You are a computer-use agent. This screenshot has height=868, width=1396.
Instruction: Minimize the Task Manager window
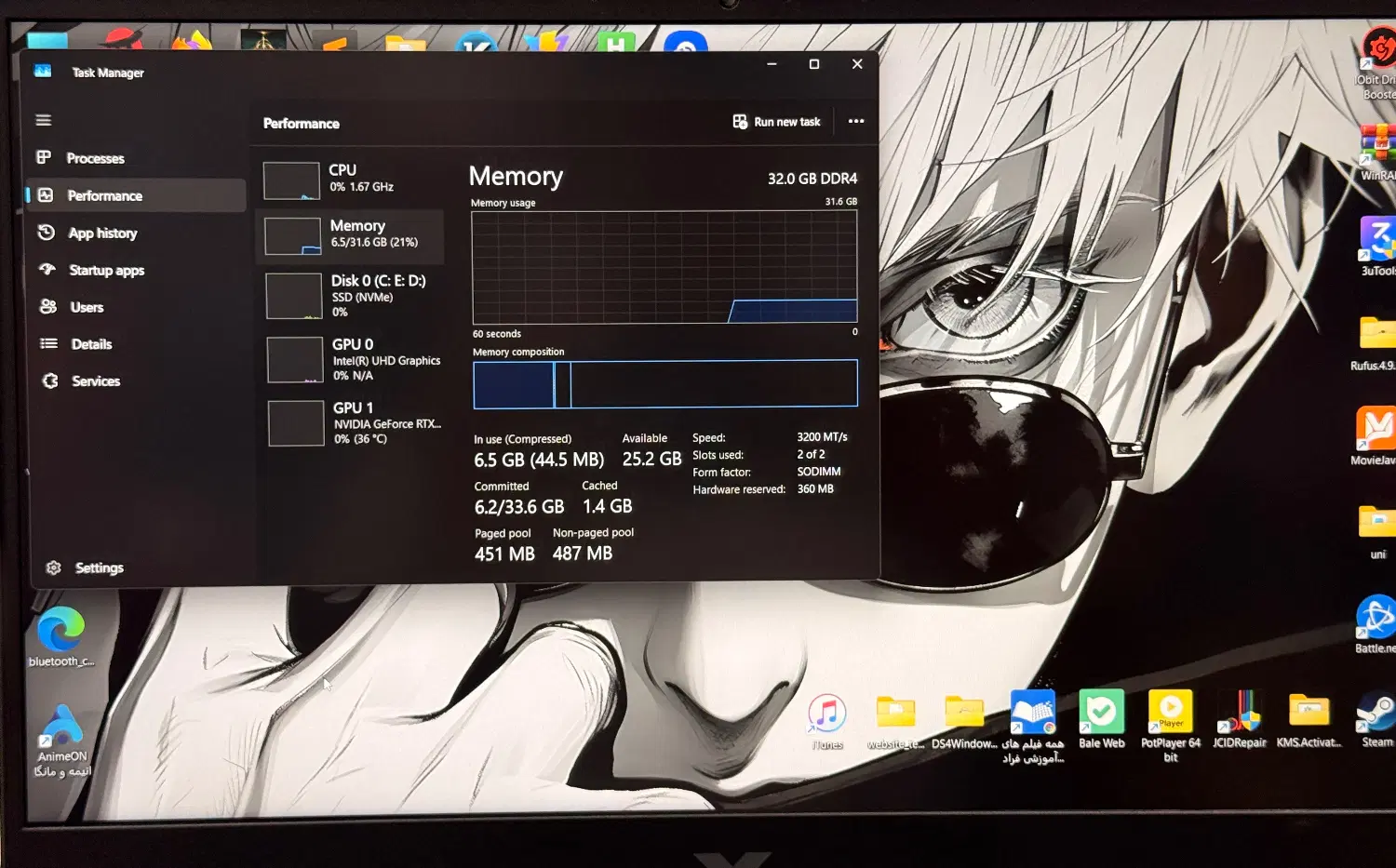(772, 64)
